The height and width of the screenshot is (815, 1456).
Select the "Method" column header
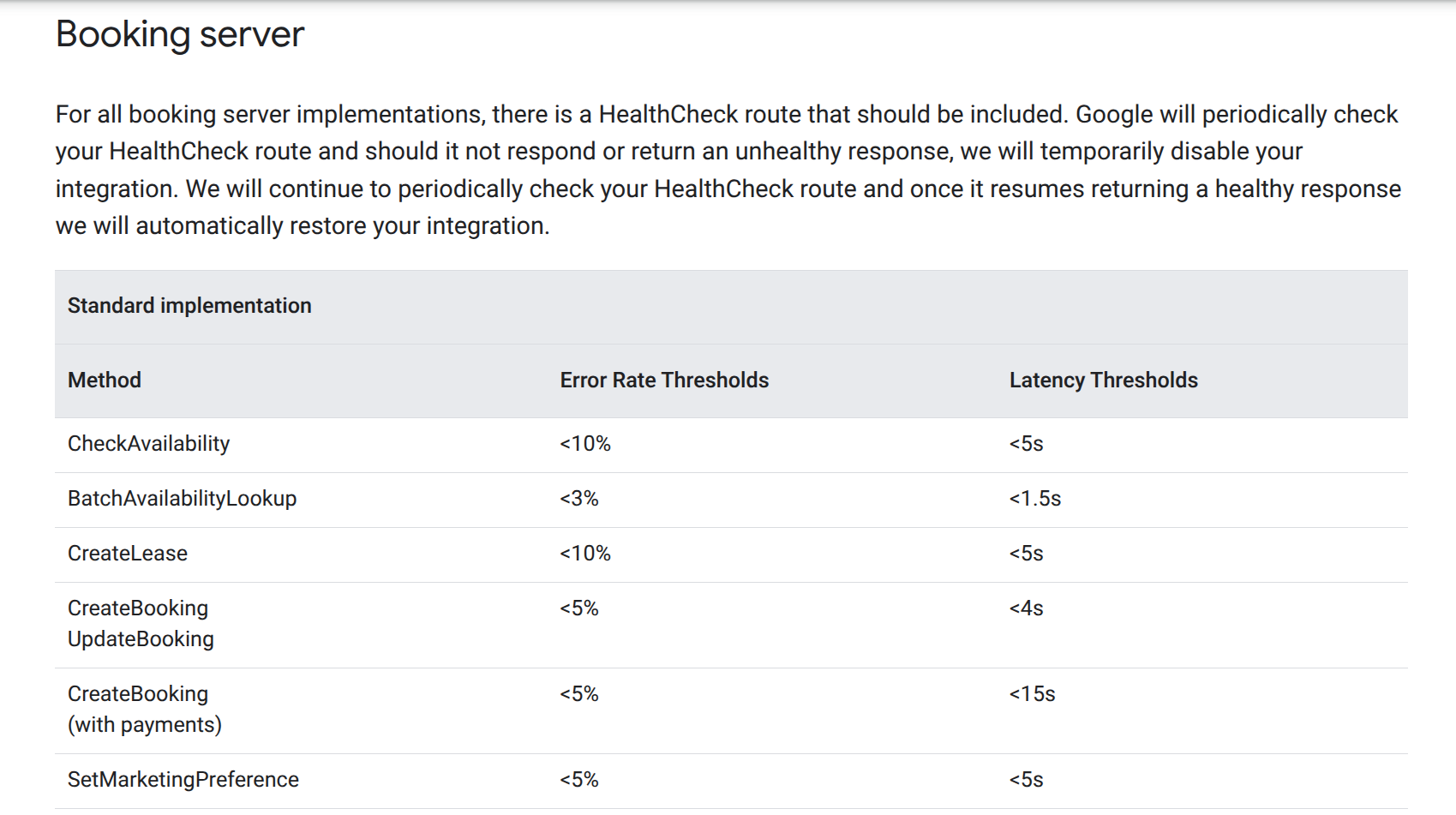105,381
